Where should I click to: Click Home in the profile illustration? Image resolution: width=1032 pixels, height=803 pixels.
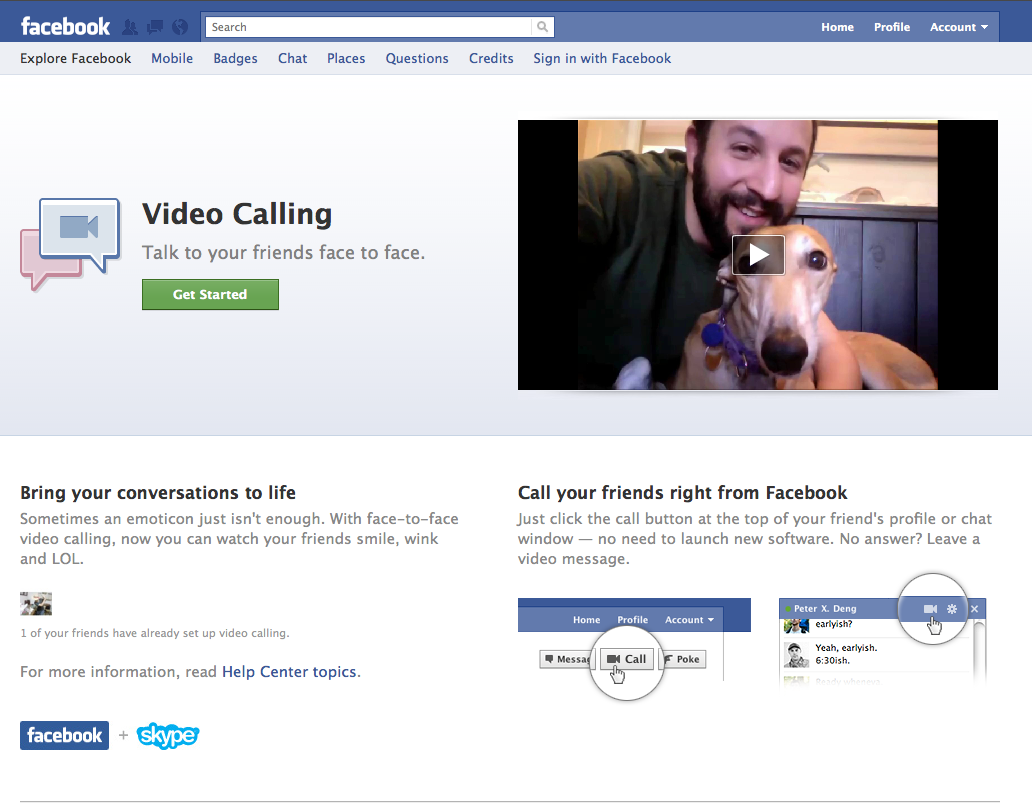tap(586, 620)
